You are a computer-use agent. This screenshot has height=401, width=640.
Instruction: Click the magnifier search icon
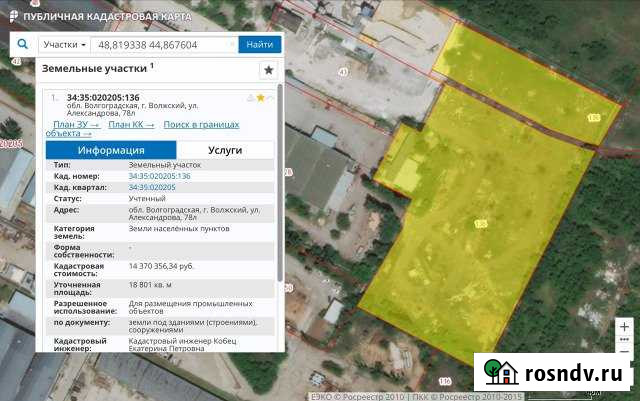click(x=21, y=45)
